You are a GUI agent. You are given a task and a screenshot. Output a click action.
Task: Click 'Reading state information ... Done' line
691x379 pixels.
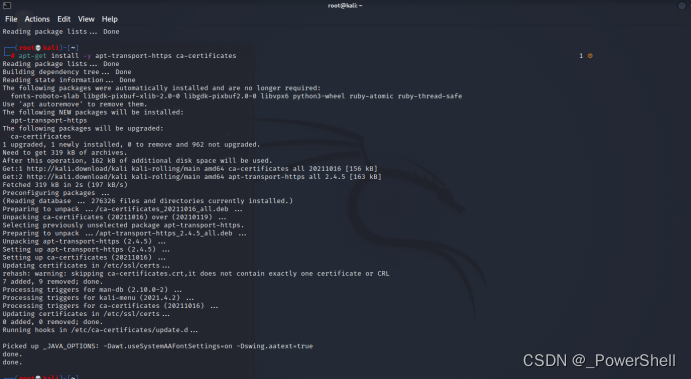[69, 80]
